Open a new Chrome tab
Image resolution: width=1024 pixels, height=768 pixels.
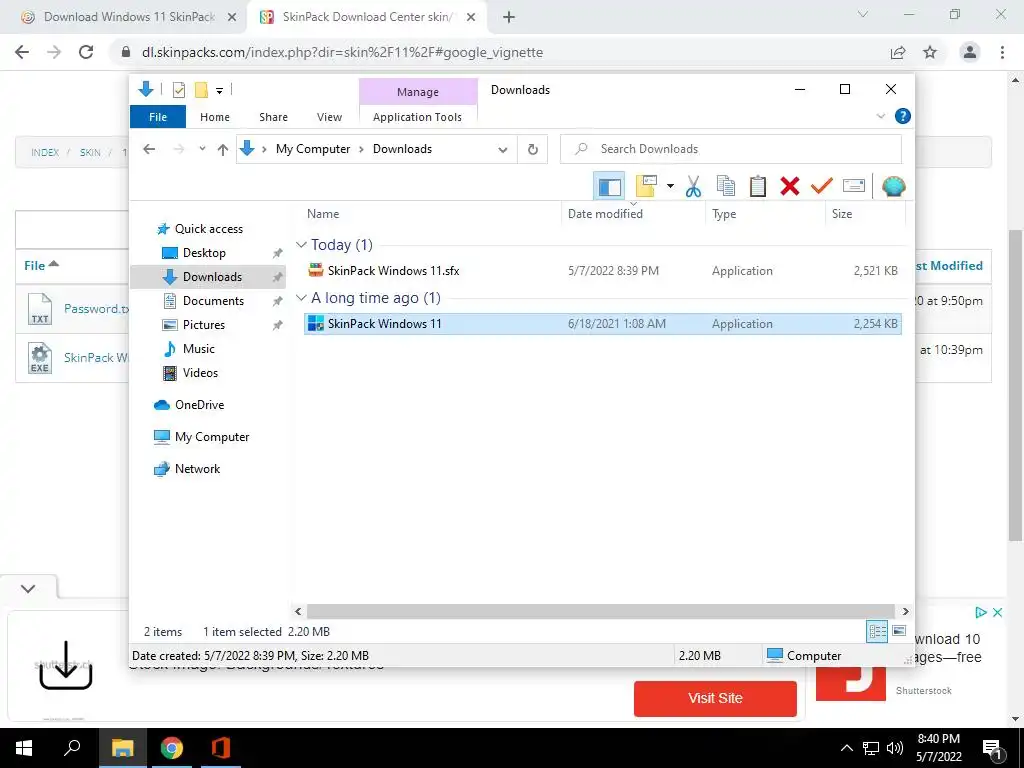pyautogui.click(x=509, y=17)
